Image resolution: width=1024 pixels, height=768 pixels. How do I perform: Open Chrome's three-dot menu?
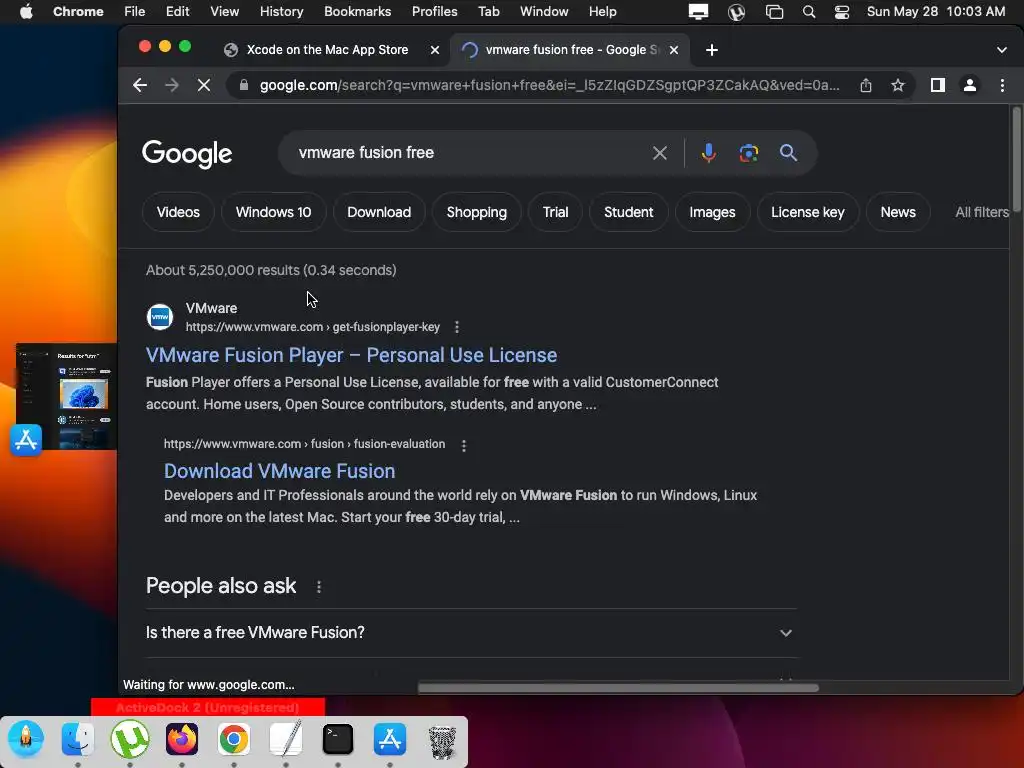[1002, 86]
